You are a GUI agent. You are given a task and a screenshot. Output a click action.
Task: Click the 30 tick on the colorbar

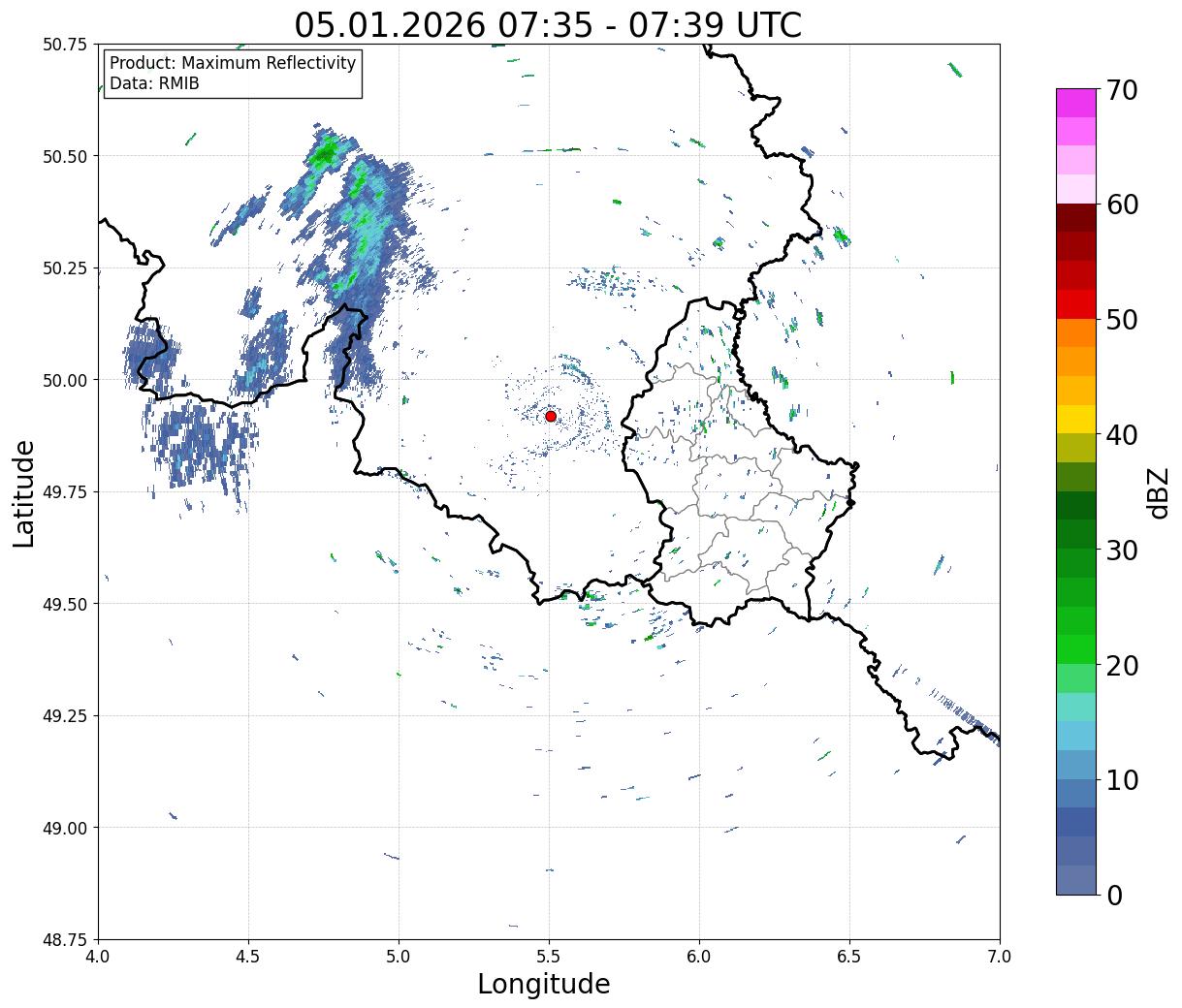[x=1121, y=551]
